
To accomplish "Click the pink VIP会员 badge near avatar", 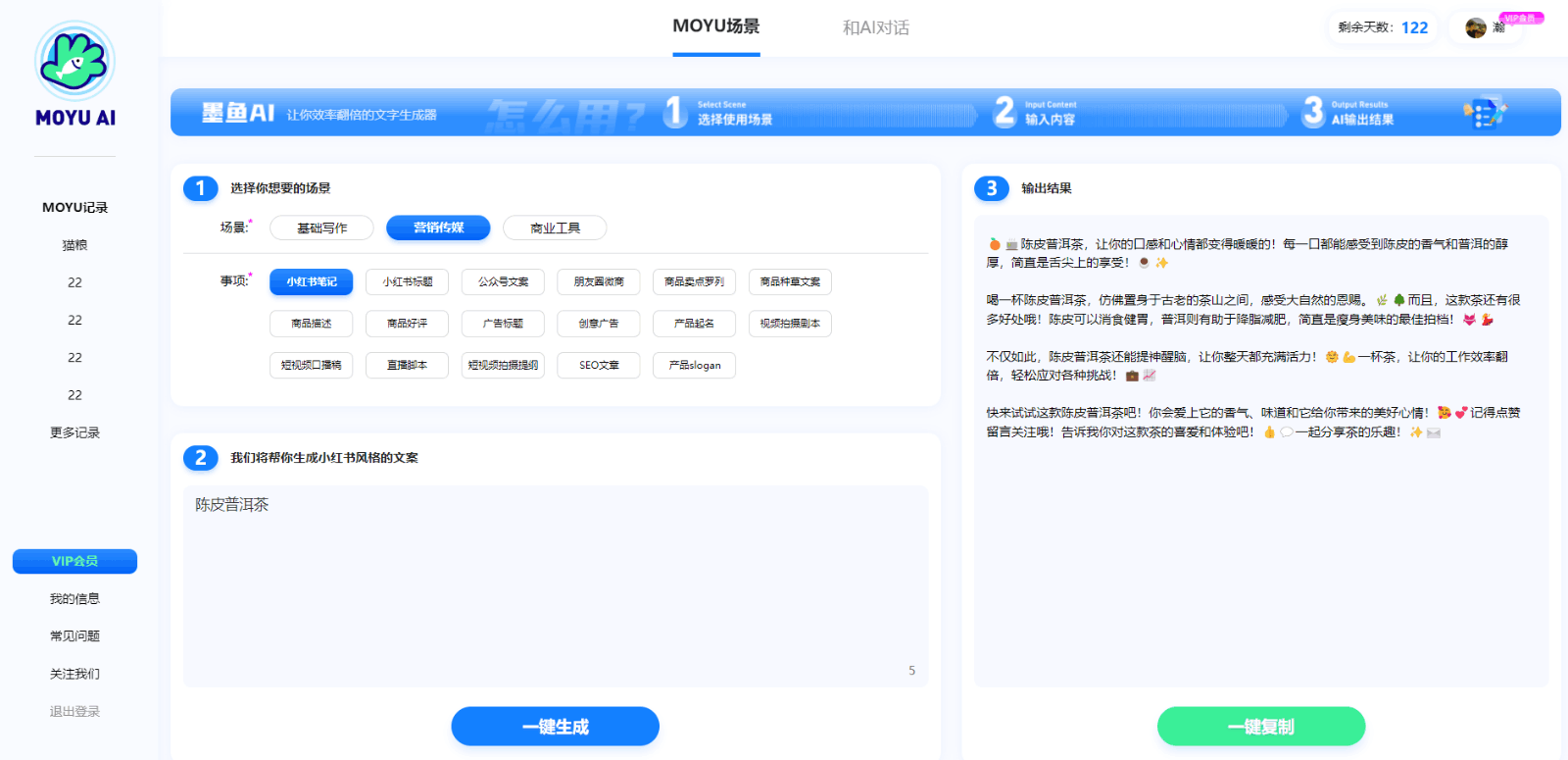I will click(x=1521, y=18).
